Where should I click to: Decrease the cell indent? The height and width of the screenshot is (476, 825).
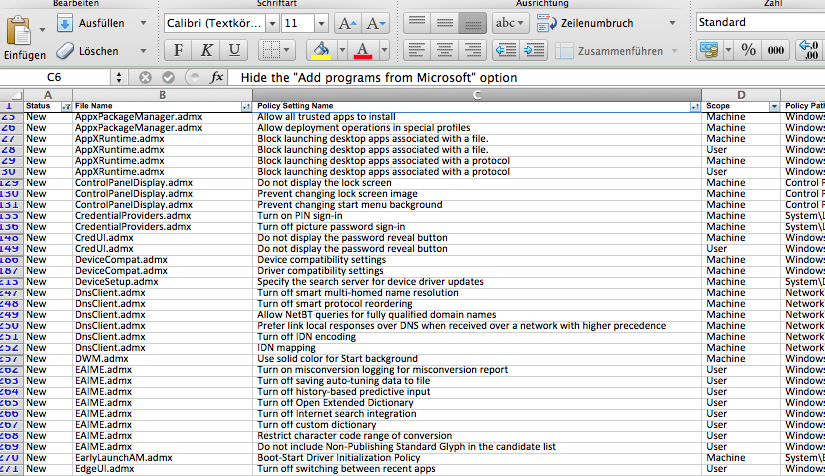coord(506,50)
